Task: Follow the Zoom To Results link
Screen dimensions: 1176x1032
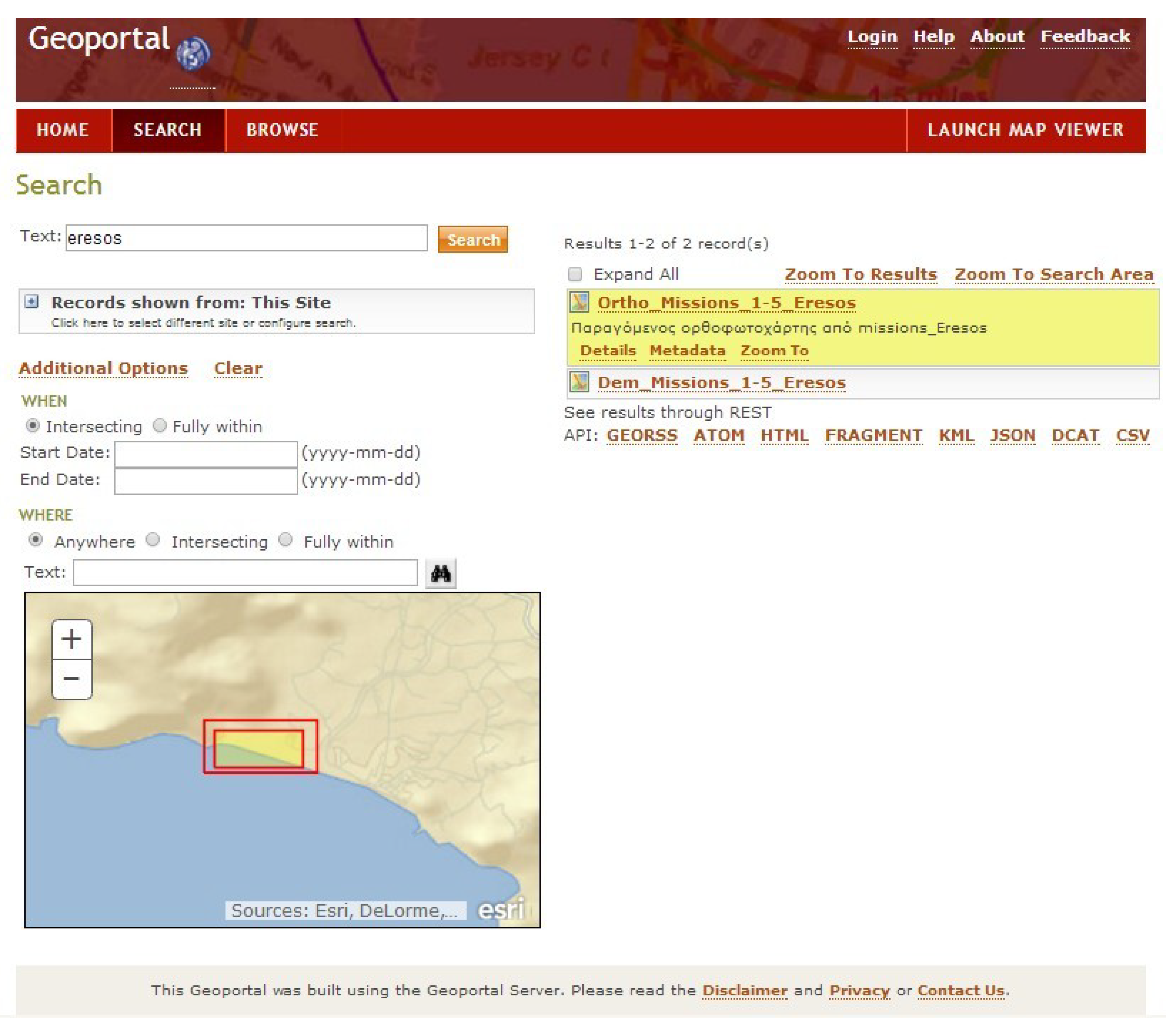Action: click(x=861, y=274)
